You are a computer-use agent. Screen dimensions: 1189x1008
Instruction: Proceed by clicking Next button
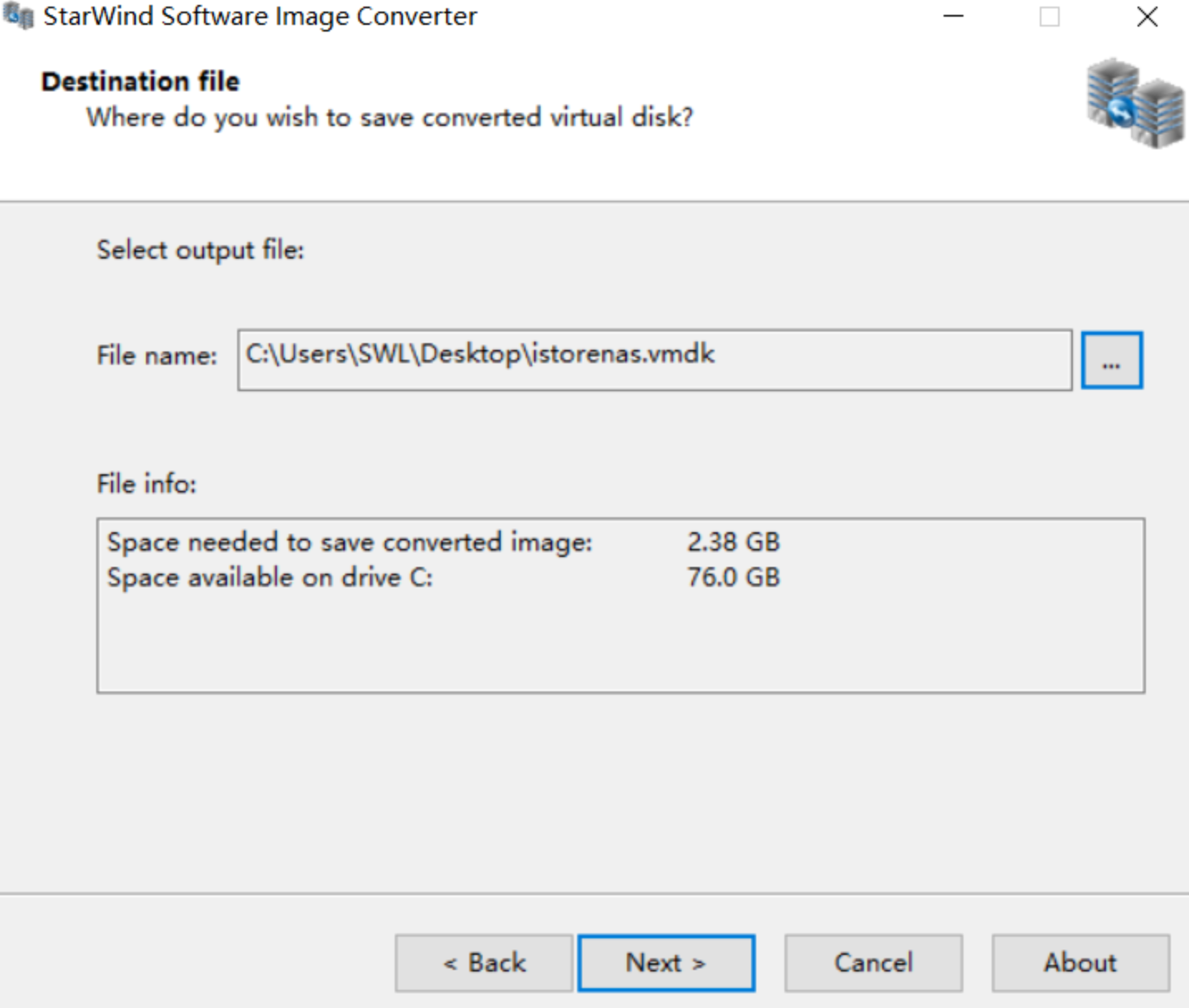click(666, 963)
